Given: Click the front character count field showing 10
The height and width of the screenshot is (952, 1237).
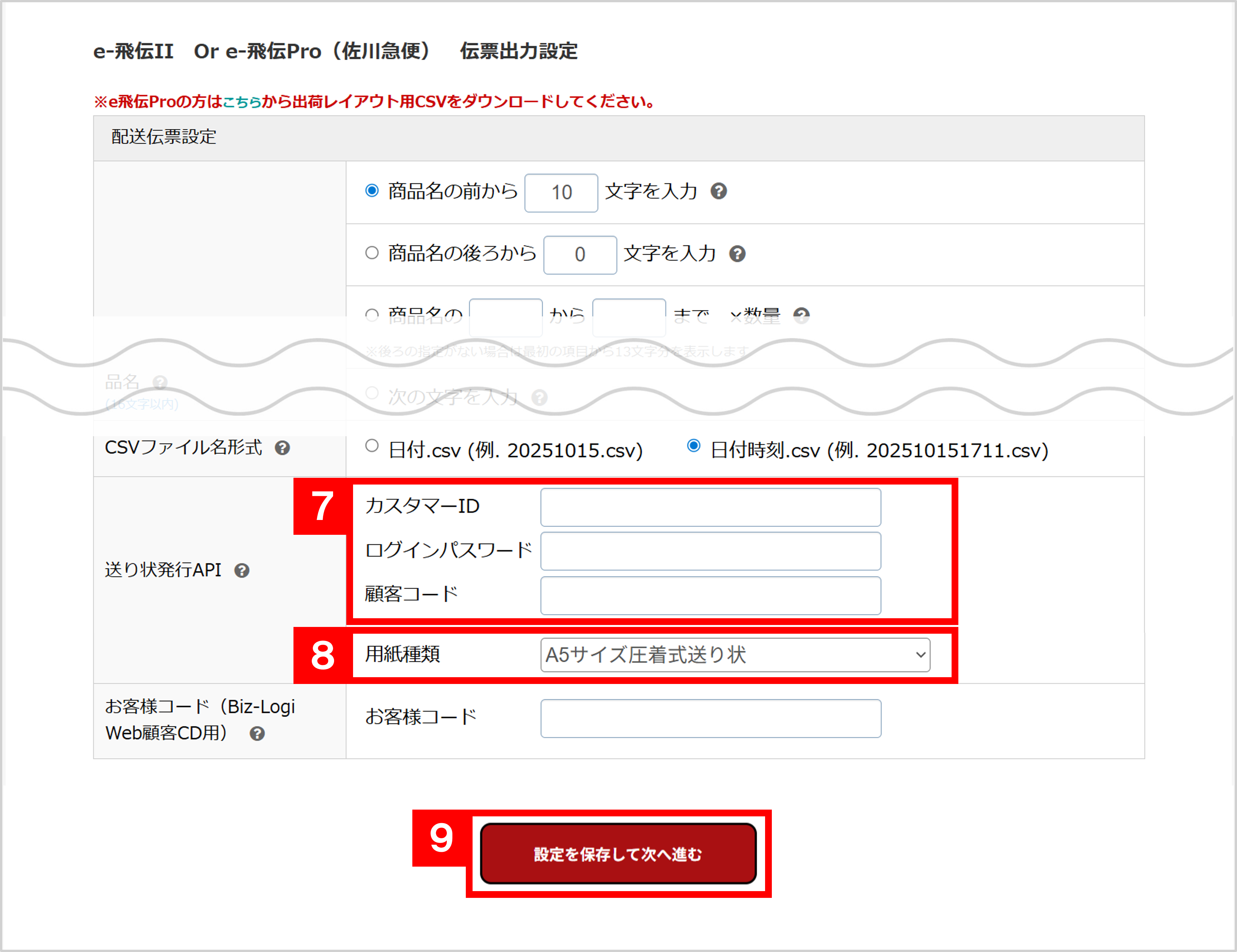Looking at the screenshot, I should 561,193.
